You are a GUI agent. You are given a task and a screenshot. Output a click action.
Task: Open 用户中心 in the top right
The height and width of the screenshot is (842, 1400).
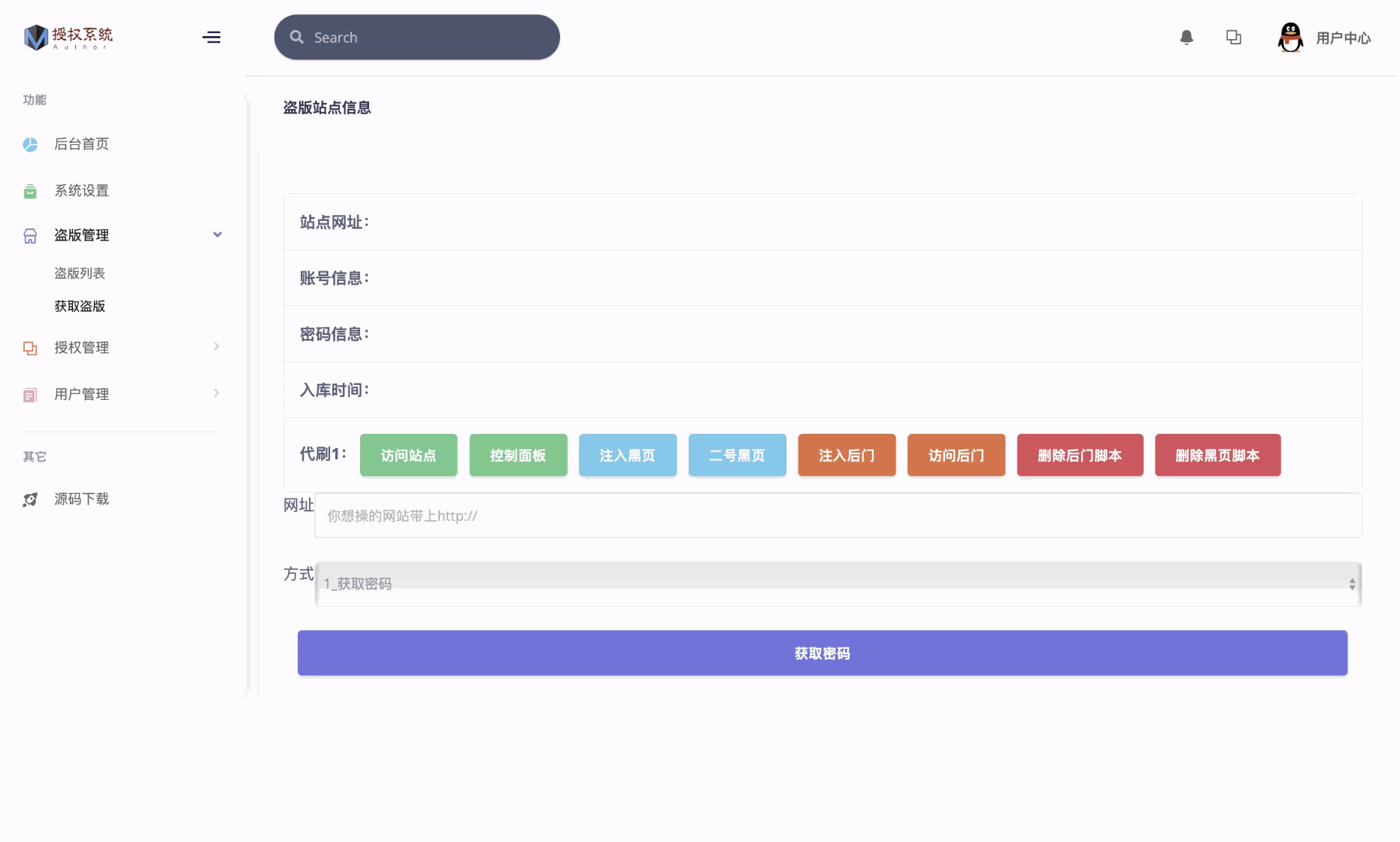click(1343, 38)
